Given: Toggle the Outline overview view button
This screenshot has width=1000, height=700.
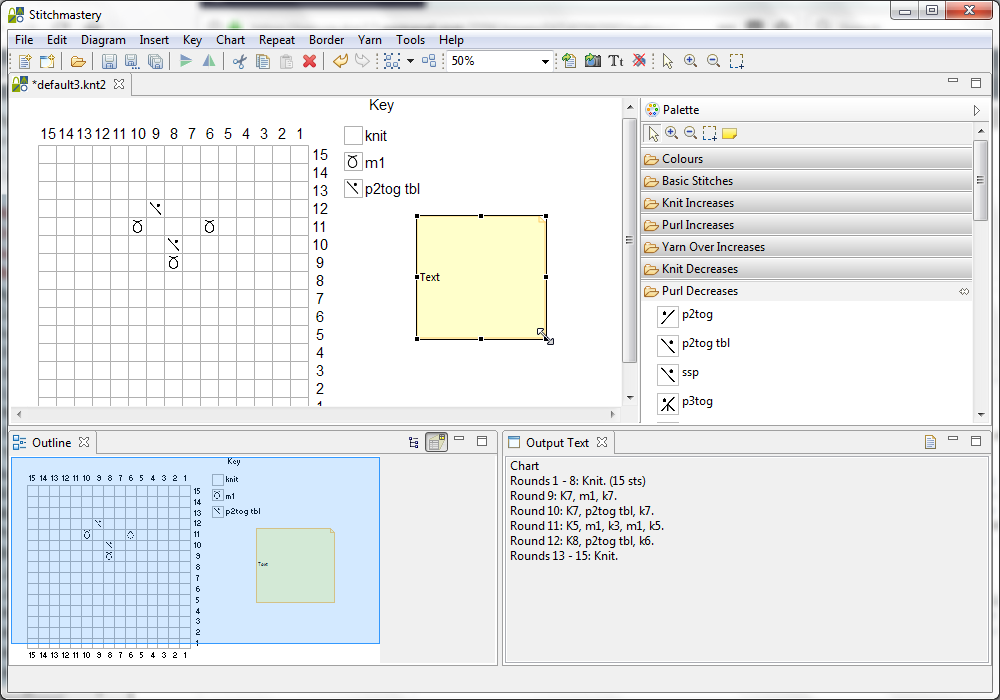Looking at the screenshot, I should [x=436, y=442].
